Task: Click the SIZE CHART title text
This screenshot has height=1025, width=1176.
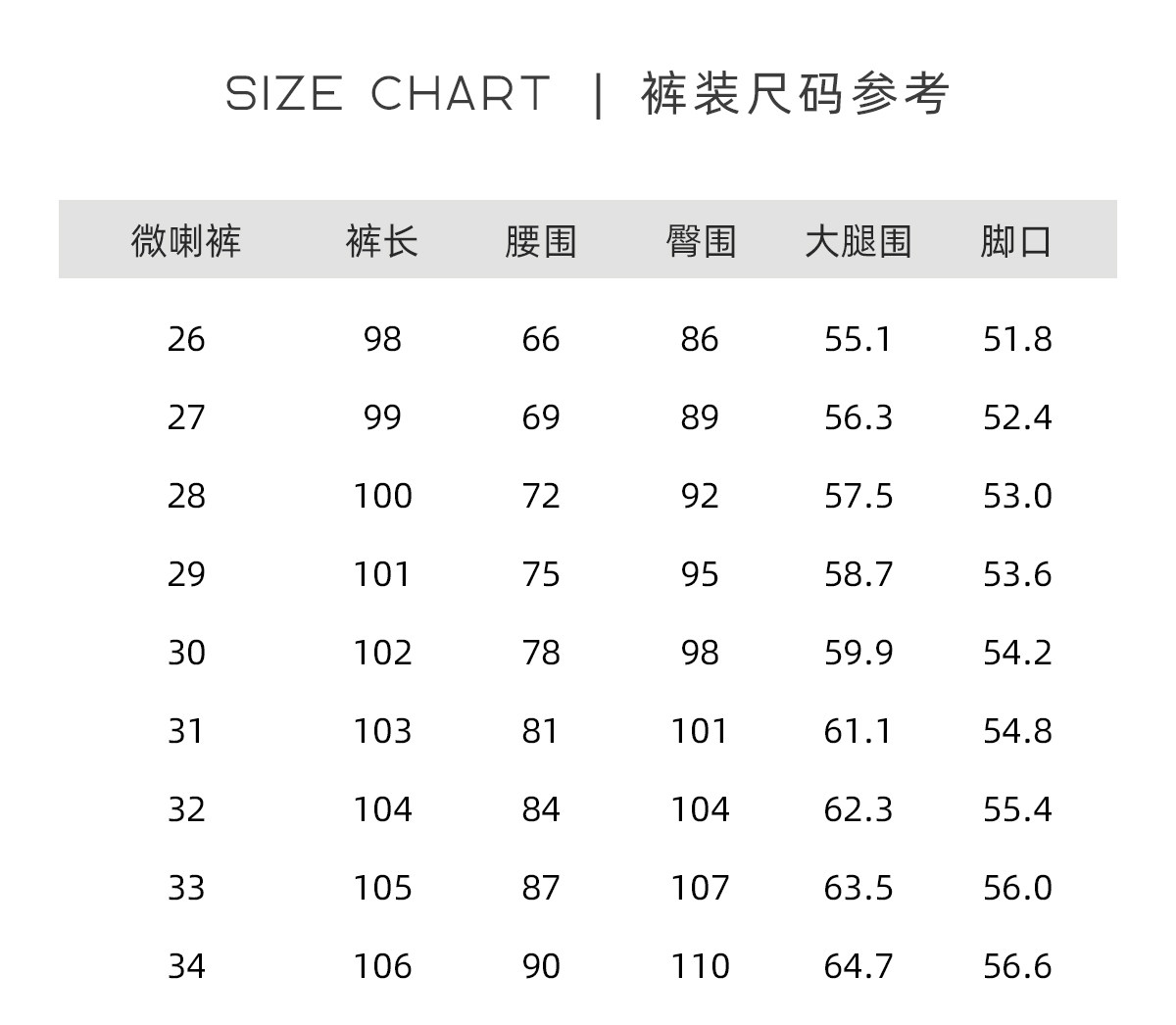Action: (388, 94)
